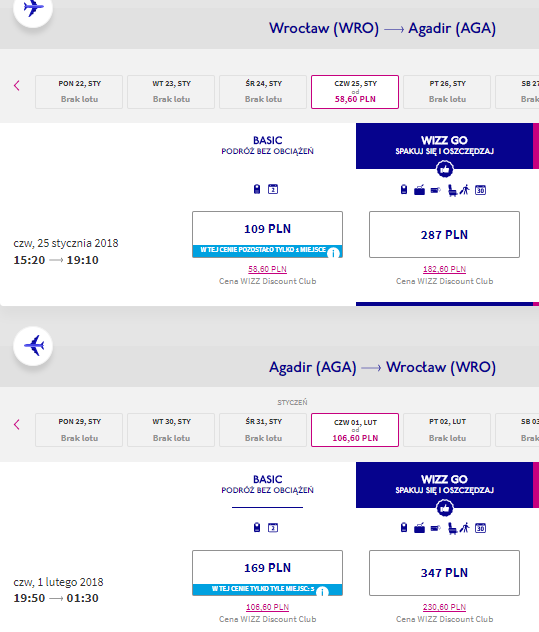Click the outbound WIZZ GO thumbs-up badge
The image size is (539, 632).
coord(445,169)
